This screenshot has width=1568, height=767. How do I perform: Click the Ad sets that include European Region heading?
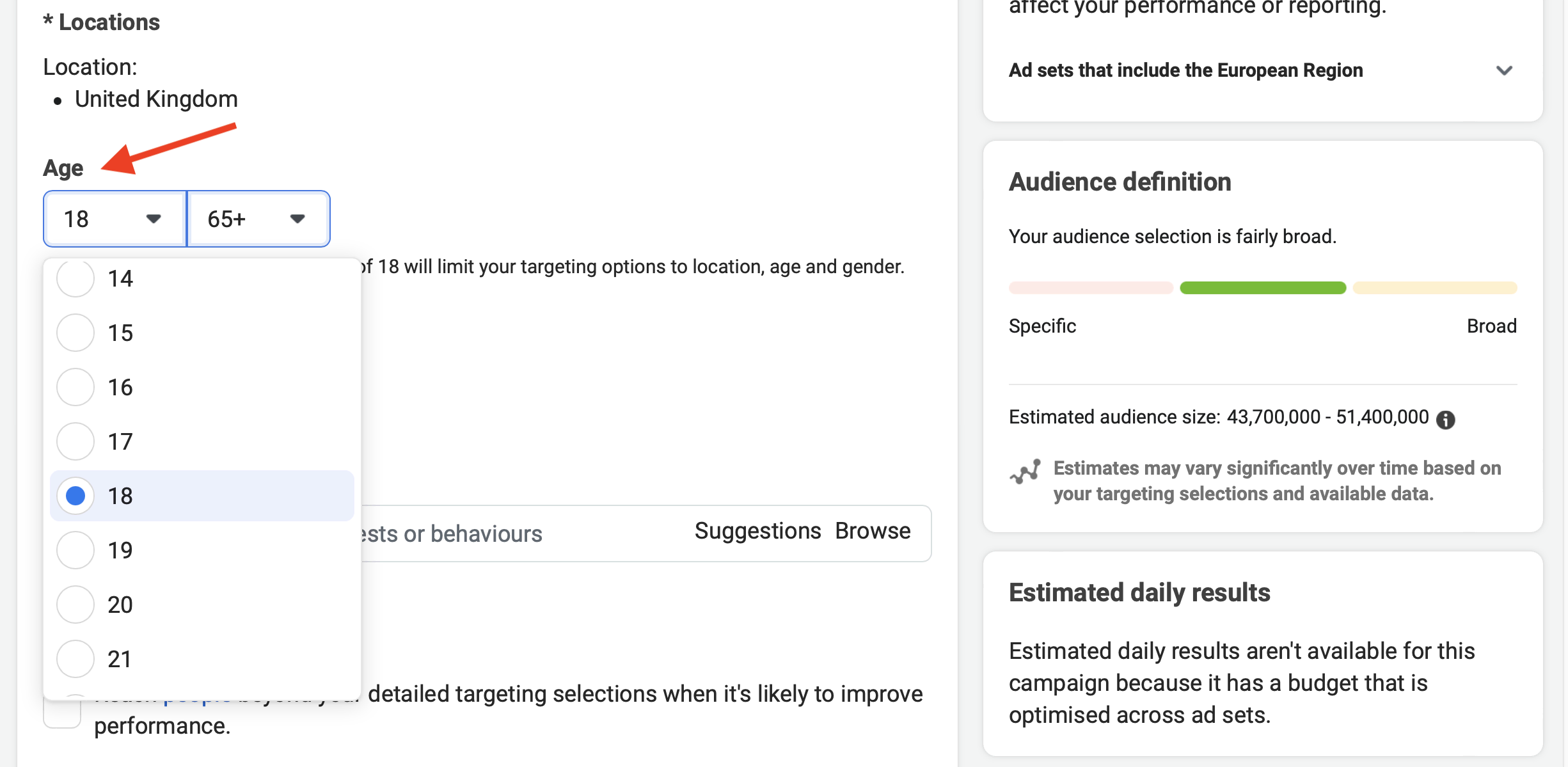[x=1185, y=70]
